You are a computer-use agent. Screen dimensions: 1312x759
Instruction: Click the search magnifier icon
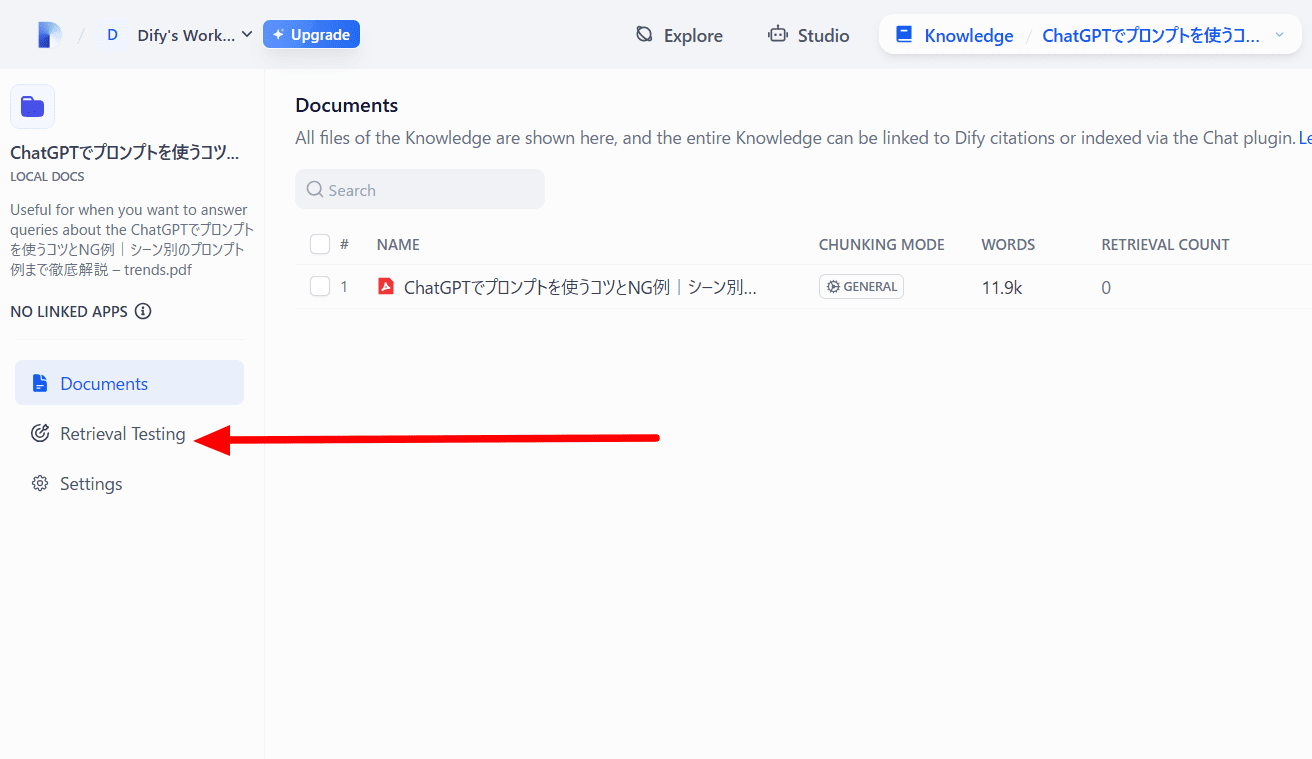click(x=315, y=190)
